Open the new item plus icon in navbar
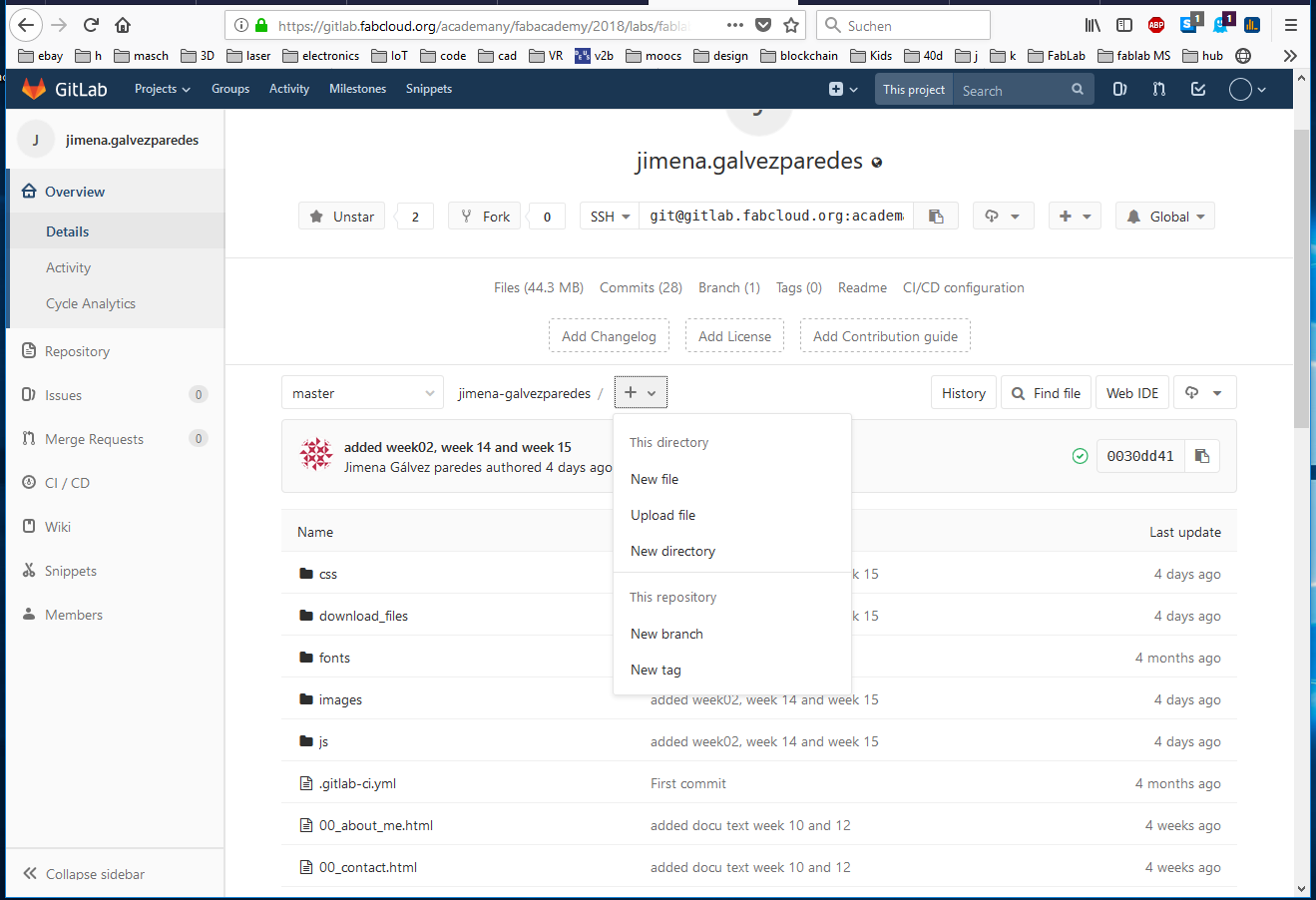This screenshot has width=1316, height=900. click(x=843, y=89)
